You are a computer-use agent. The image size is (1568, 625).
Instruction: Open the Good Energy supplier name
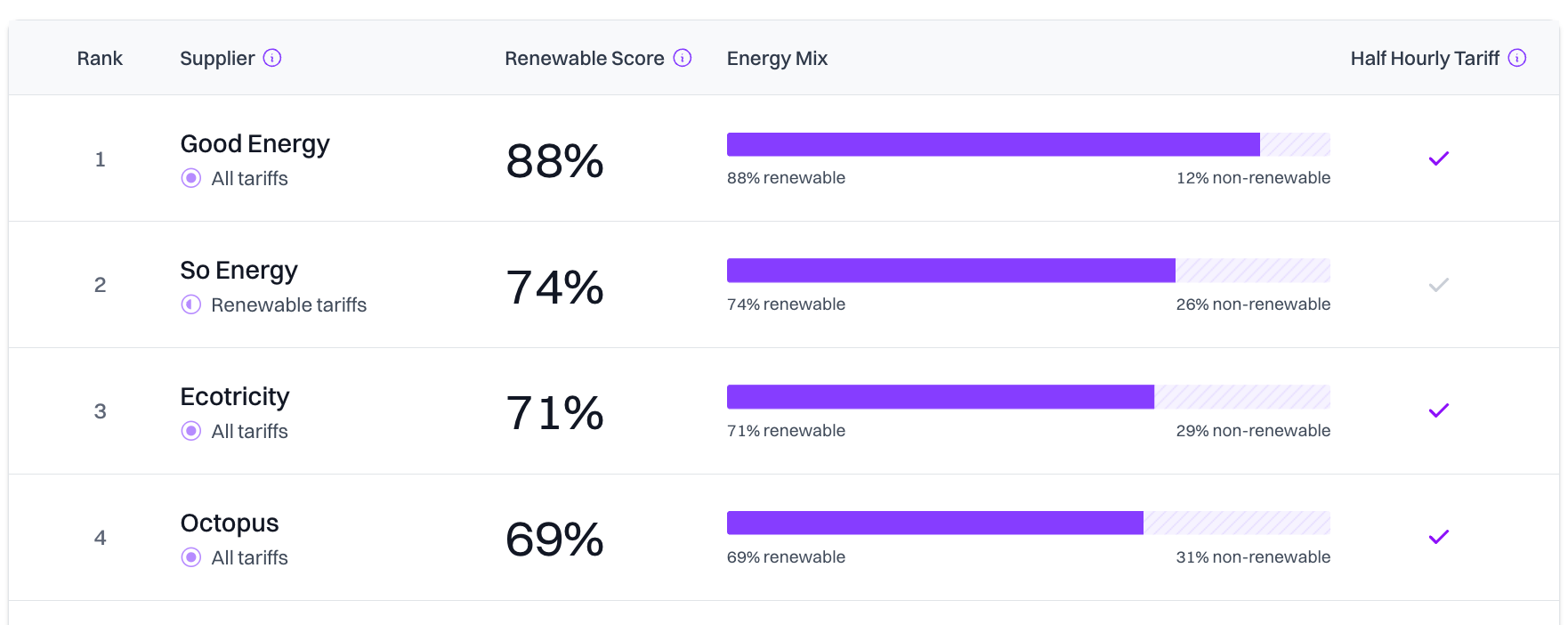[255, 144]
